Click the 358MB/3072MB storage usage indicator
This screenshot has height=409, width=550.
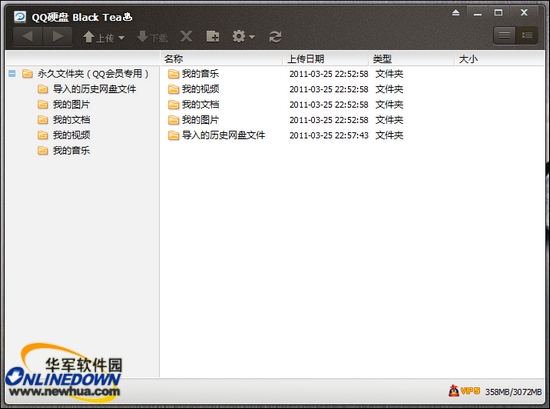click(513, 391)
